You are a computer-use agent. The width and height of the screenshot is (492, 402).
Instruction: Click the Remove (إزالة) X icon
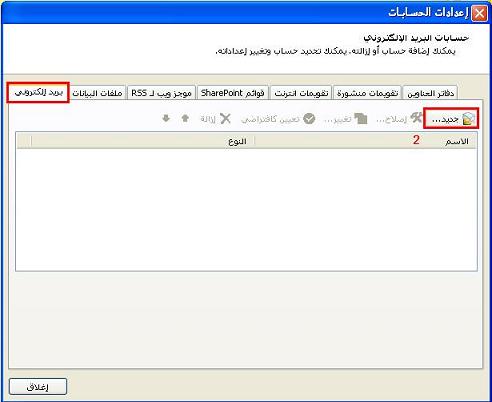[226, 118]
